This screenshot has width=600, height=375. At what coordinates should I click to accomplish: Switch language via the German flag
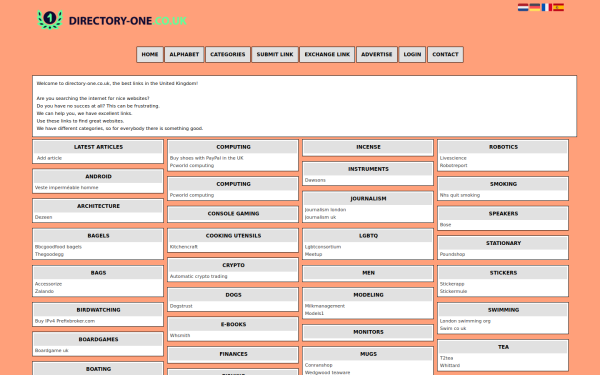535,7
